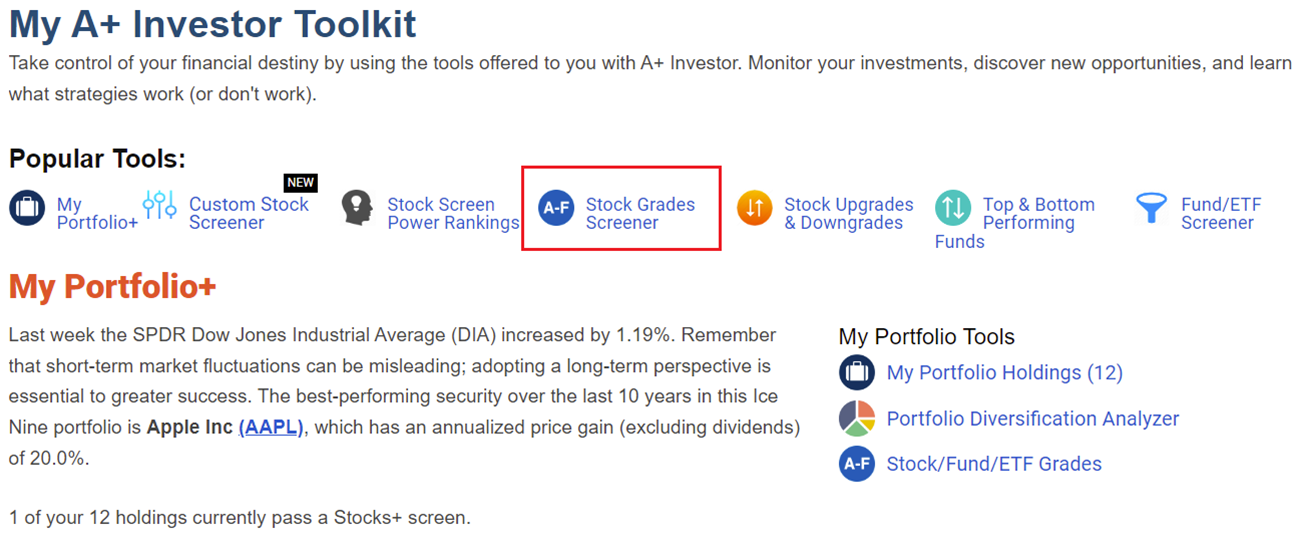The width and height of the screenshot is (1300, 545).
Task: Click the Portfolio Diversification pie chart icon
Action: pos(857,419)
